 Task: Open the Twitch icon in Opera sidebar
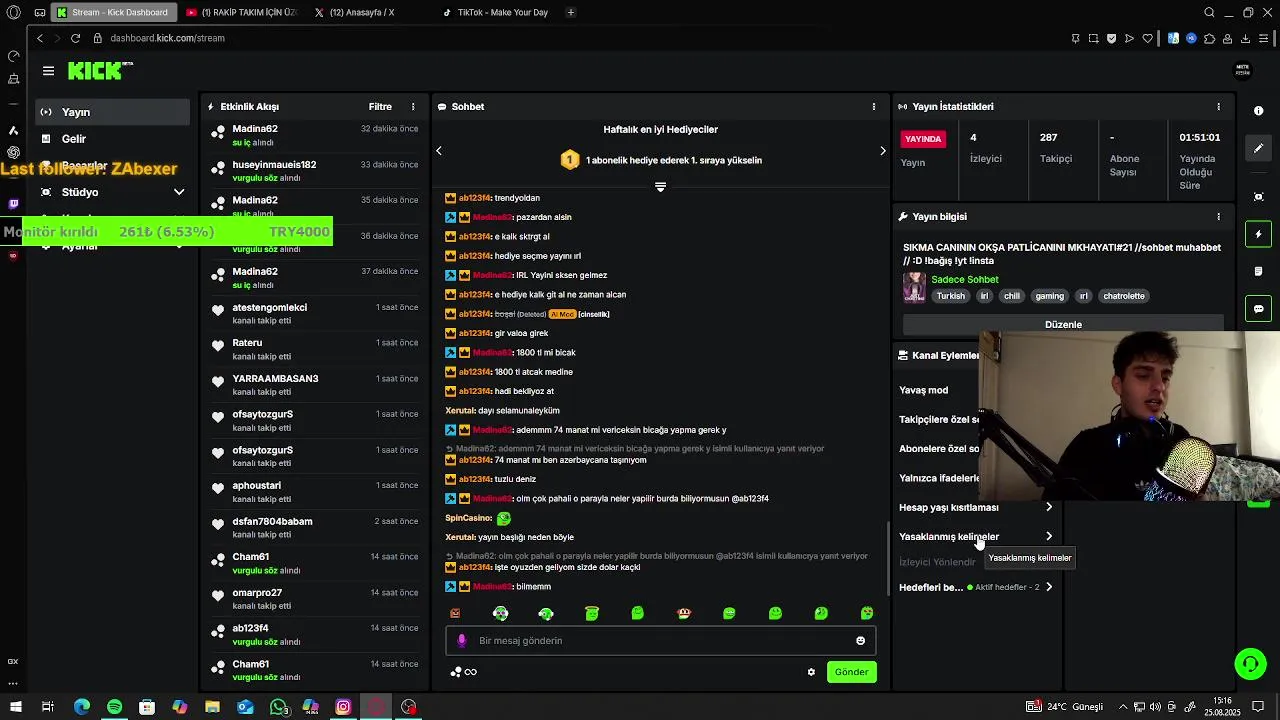(13, 204)
